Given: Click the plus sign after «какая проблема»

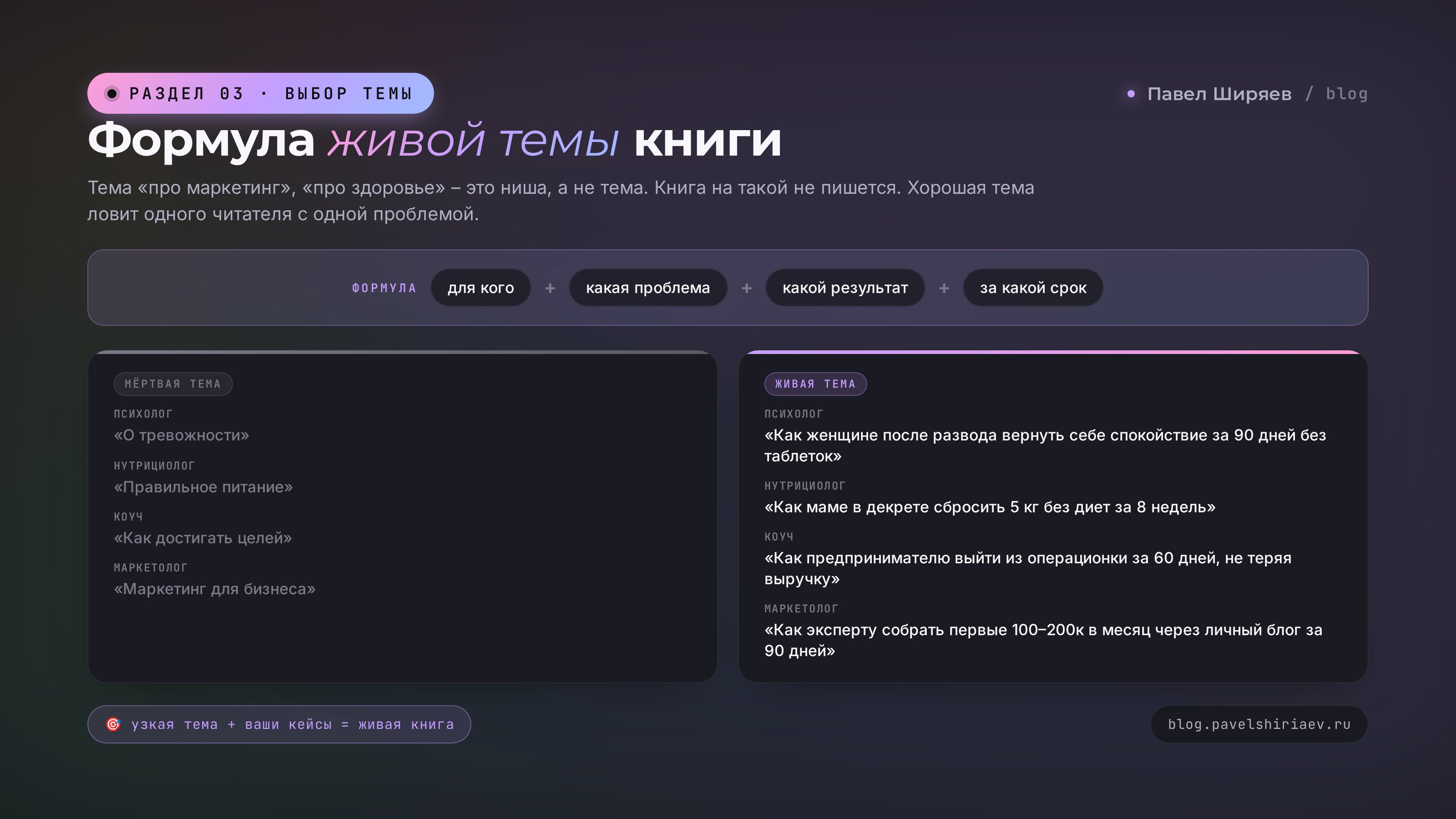Looking at the screenshot, I should click(746, 288).
